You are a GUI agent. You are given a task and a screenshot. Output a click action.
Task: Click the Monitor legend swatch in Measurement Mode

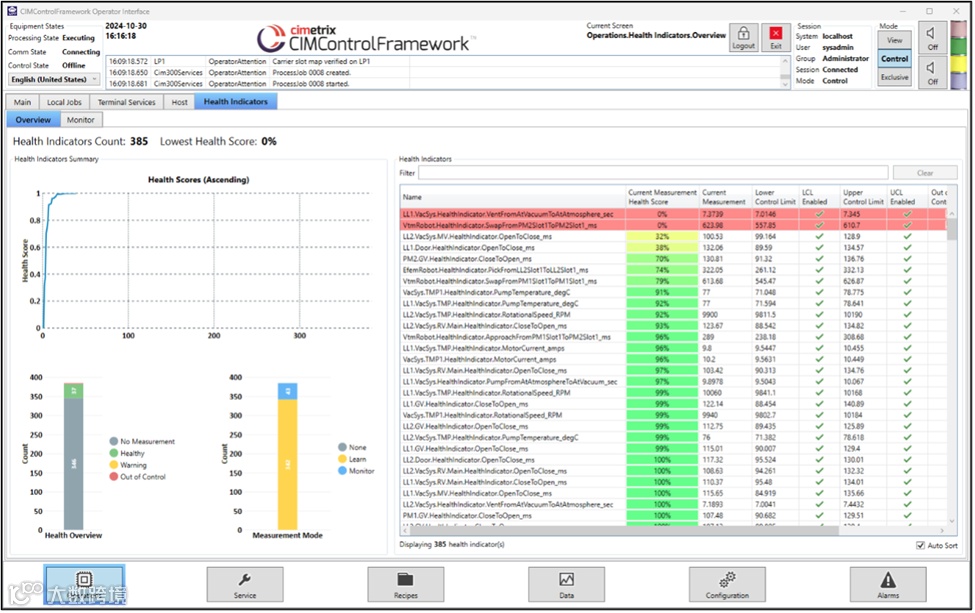click(342, 471)
